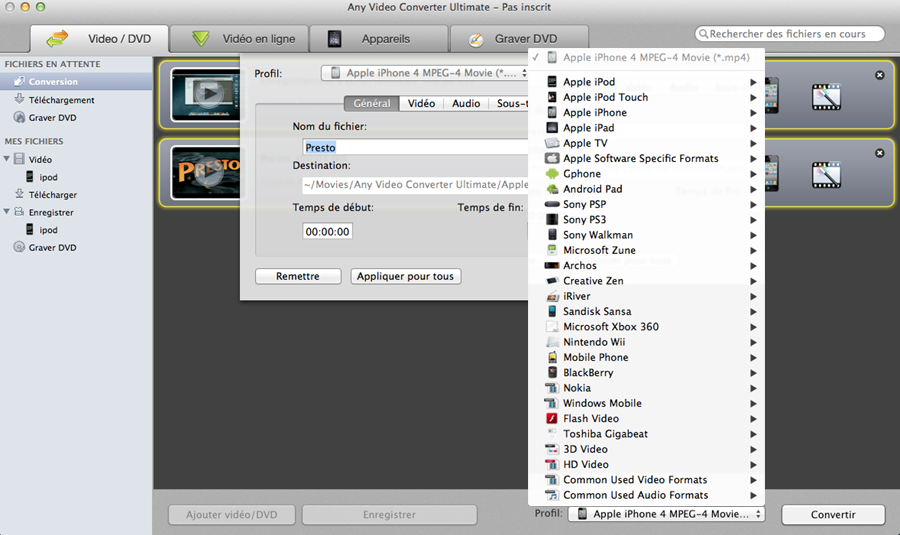
Task: Click the Sony PSP device icon
Action: click(x=552, y=204)
